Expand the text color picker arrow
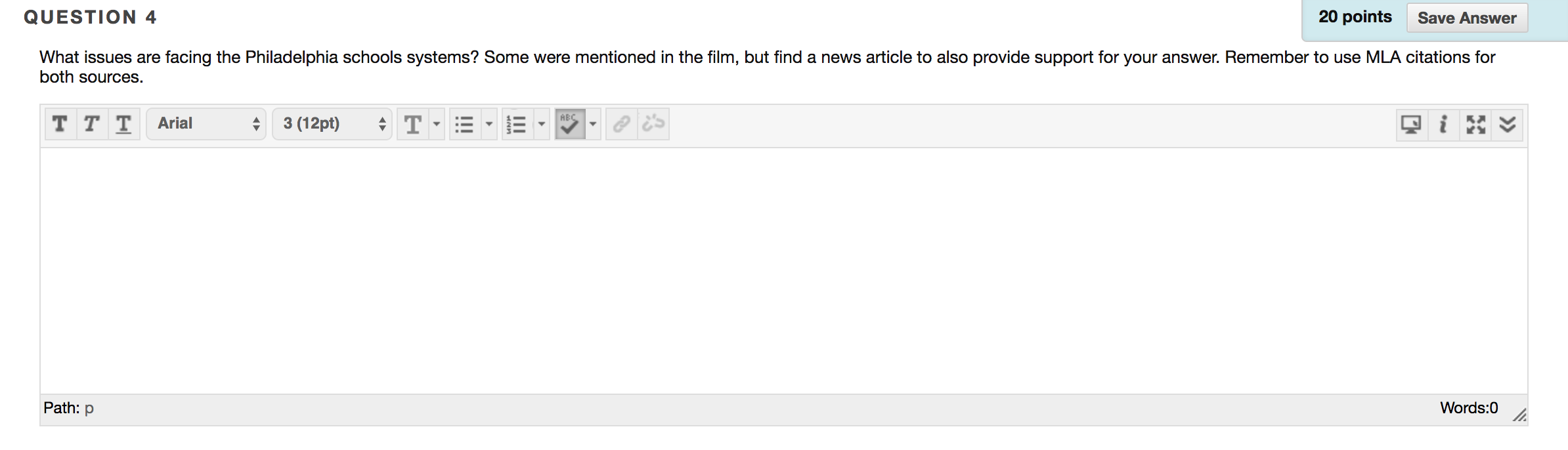 pyautogui.click(x=437, y=124)
